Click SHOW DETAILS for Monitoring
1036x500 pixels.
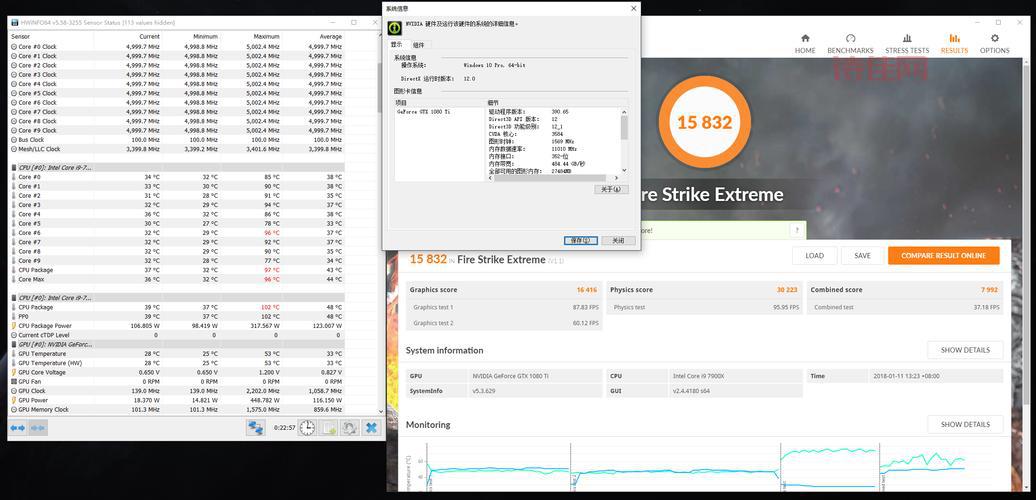[965, 425]
